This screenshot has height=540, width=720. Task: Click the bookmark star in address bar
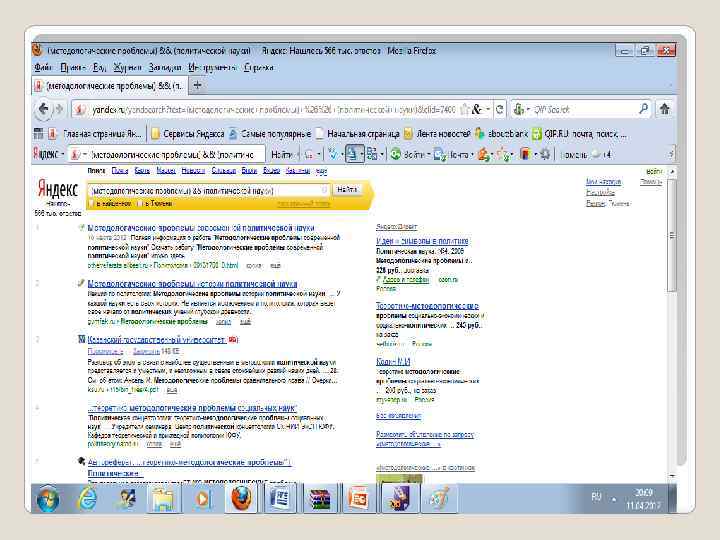tap(465, 109)
